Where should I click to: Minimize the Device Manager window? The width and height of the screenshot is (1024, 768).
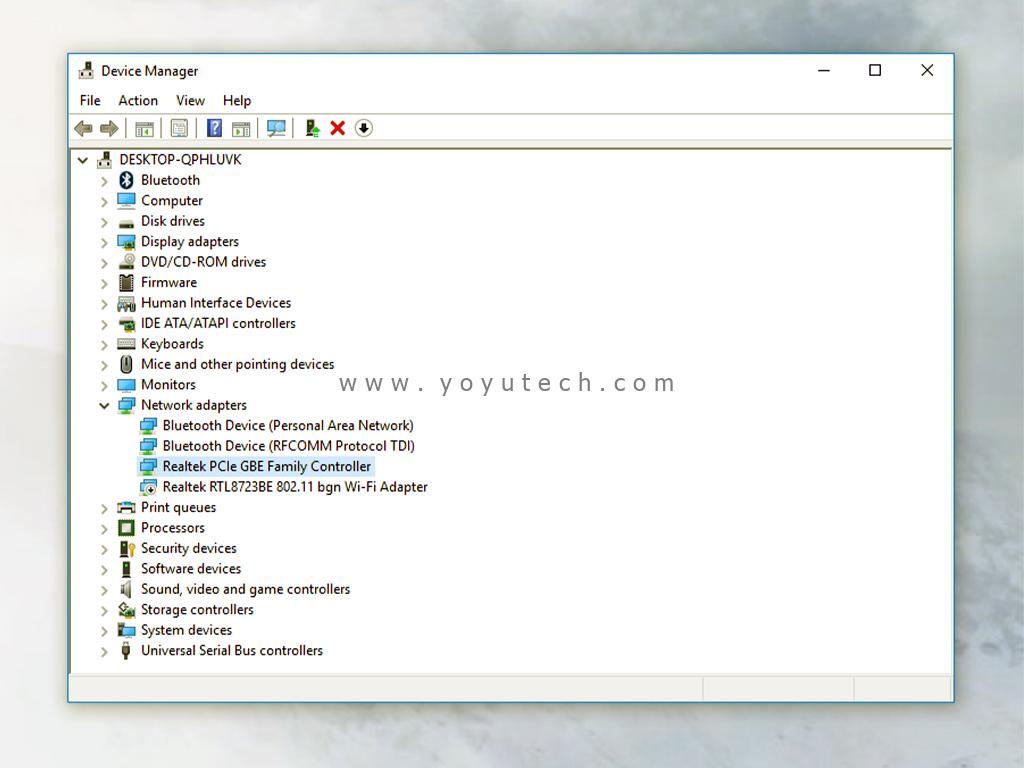pos(824,71)
